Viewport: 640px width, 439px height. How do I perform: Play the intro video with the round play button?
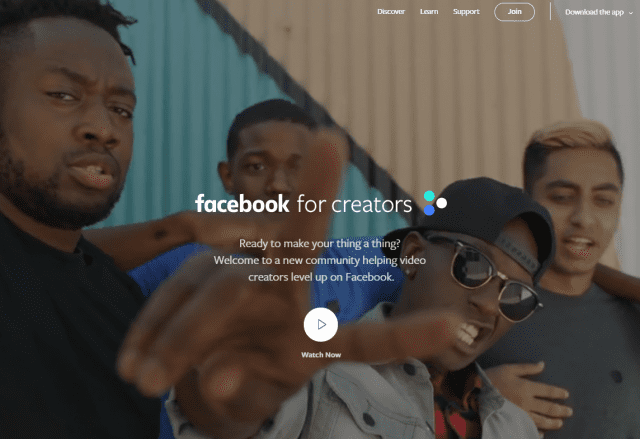[x=321, y=325]
